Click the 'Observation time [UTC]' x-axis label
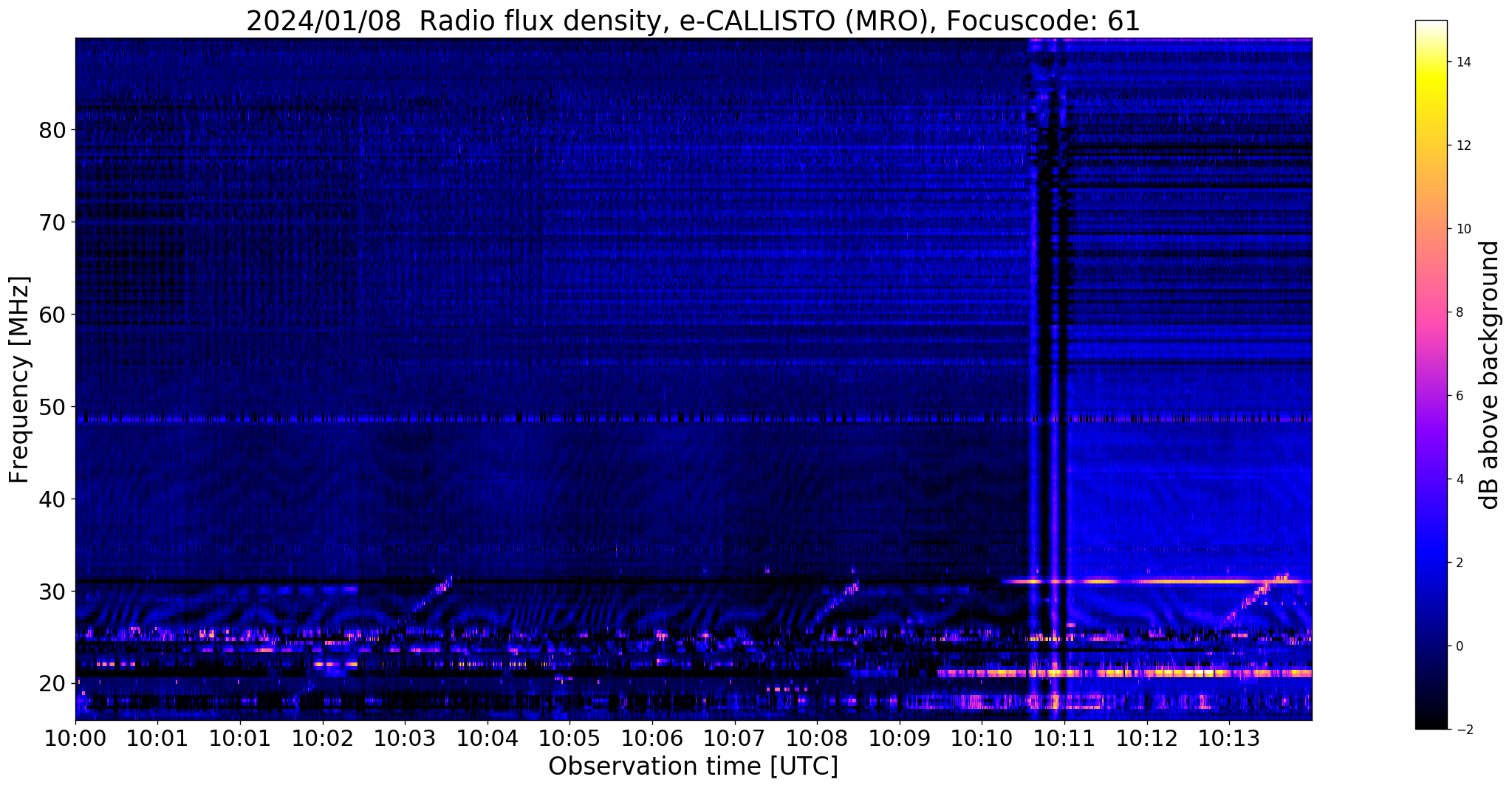The height and width of the screenshot is (788, 1512). click(693, 766)
